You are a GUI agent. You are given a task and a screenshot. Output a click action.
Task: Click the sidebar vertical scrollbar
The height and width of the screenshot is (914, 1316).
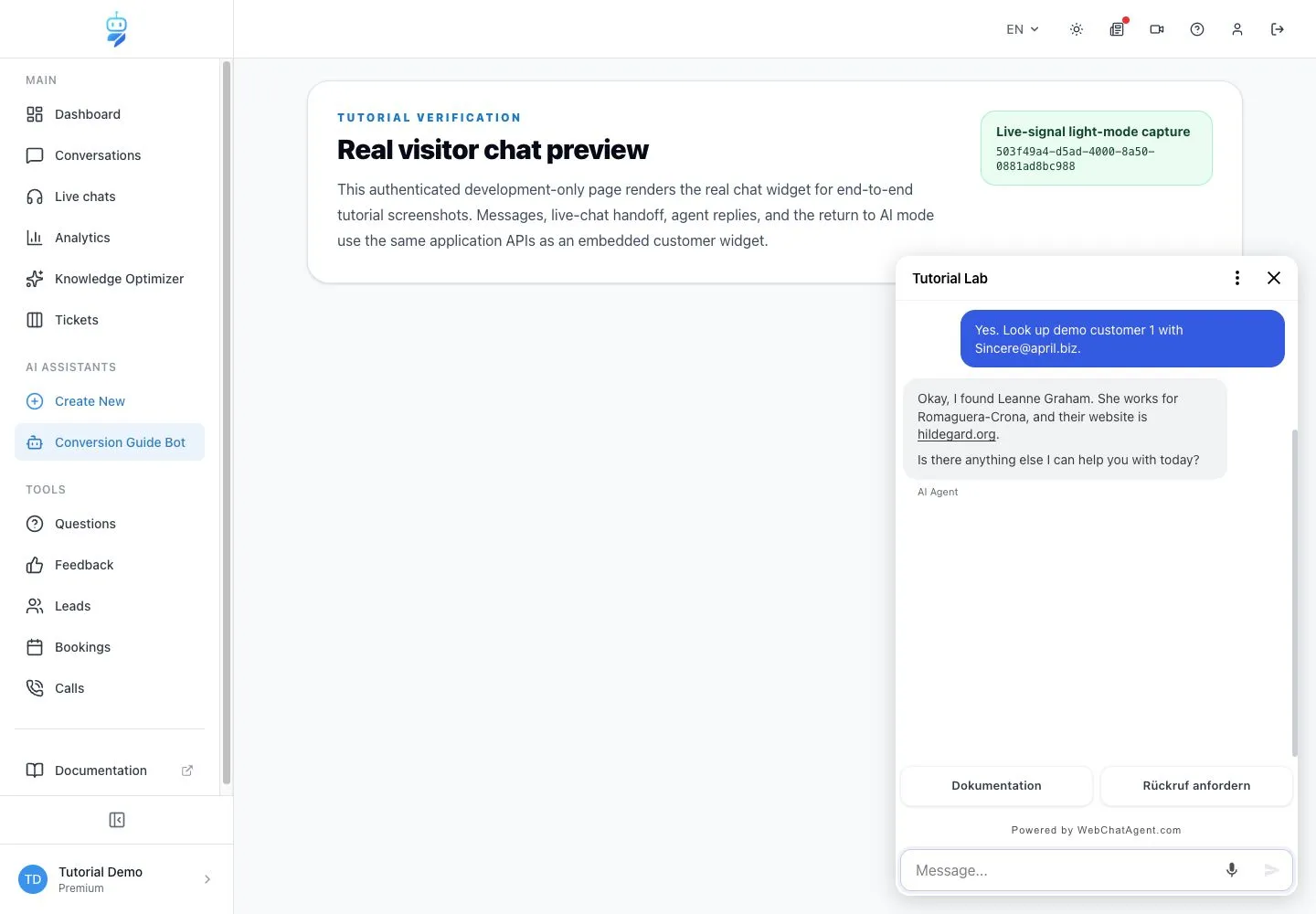coord(227,422)
